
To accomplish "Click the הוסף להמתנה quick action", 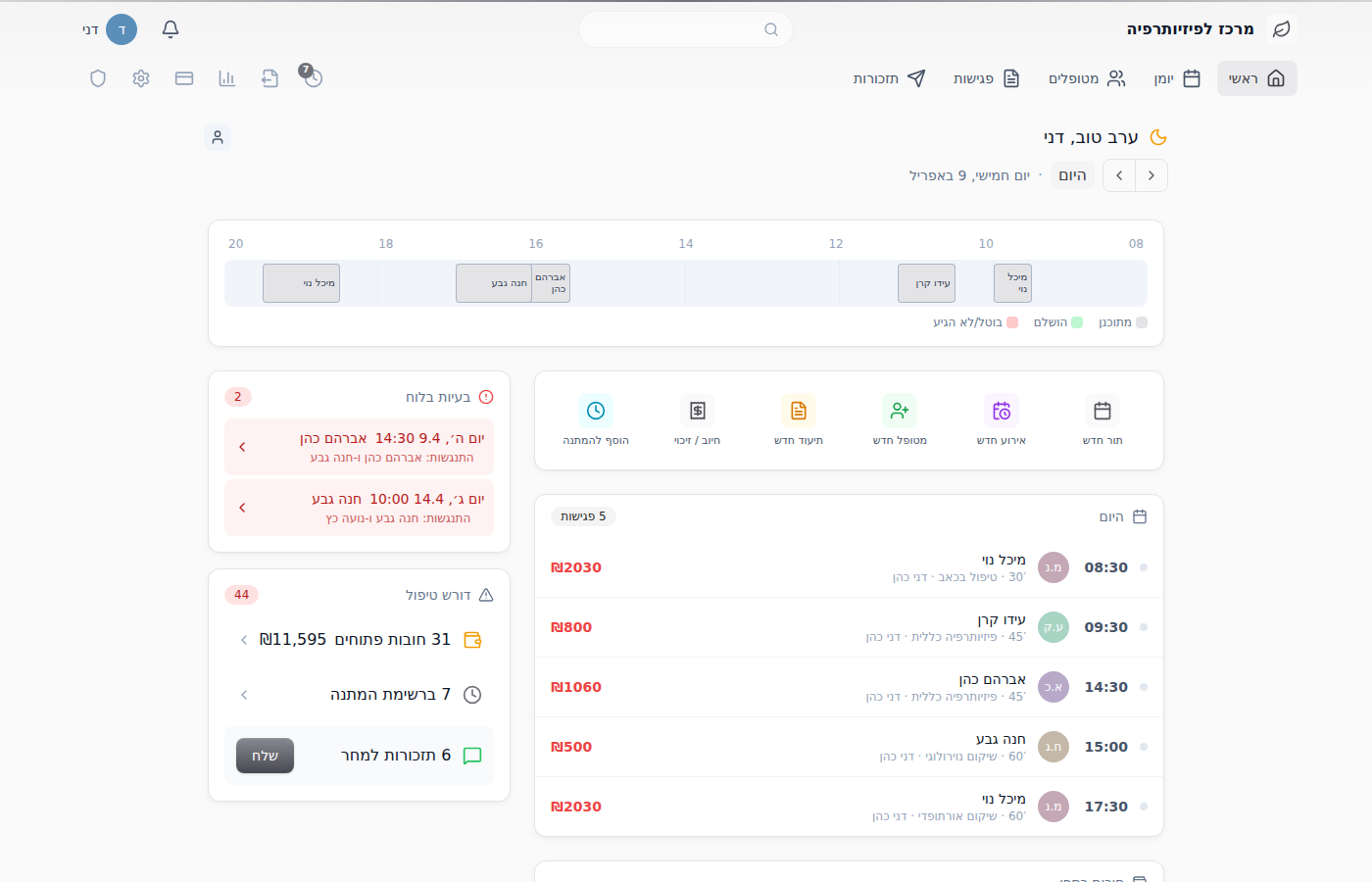I will pyautogui.click(x=596, y=420).
